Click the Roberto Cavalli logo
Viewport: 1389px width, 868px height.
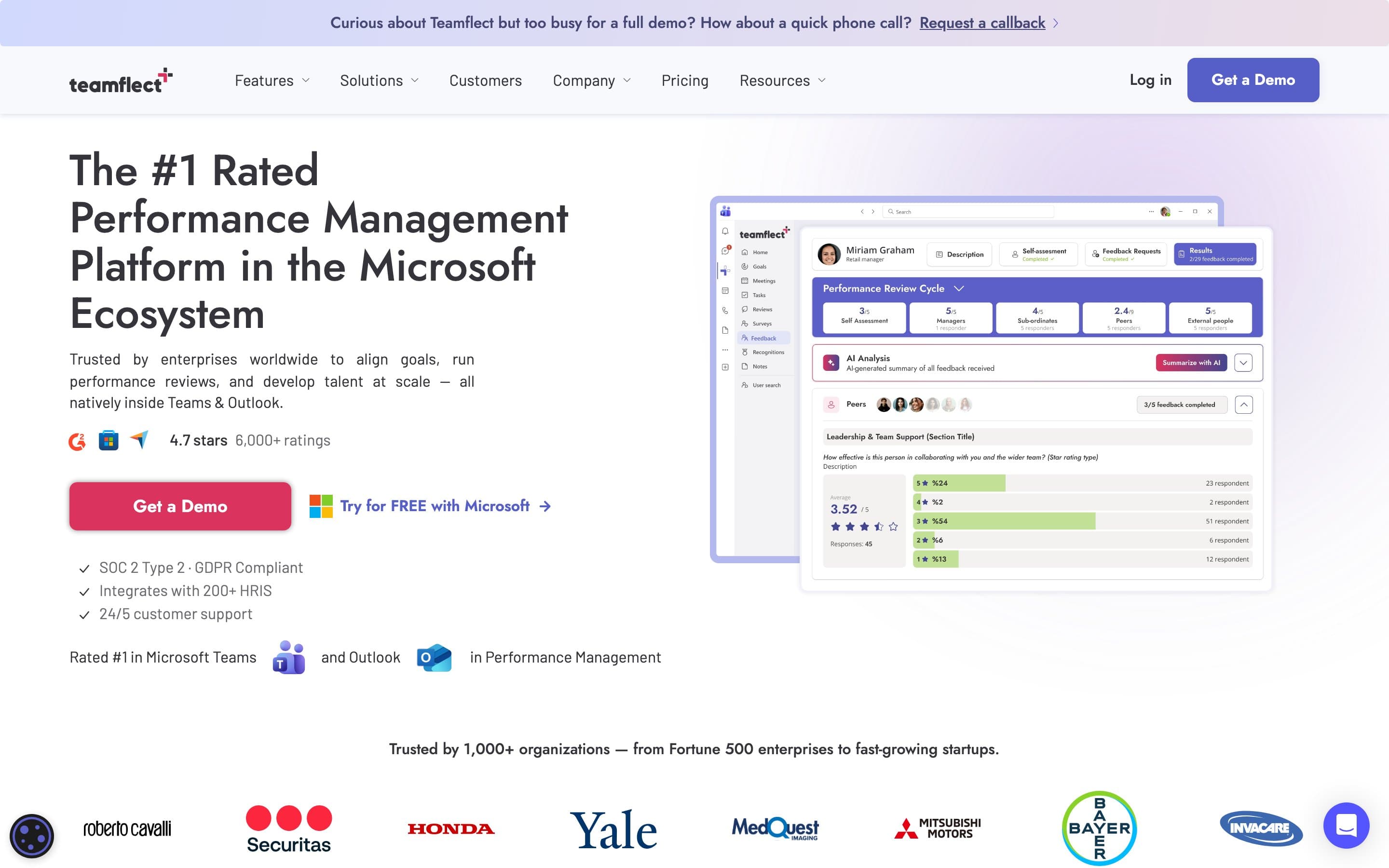pyautogui.click(x=127, y=828)
